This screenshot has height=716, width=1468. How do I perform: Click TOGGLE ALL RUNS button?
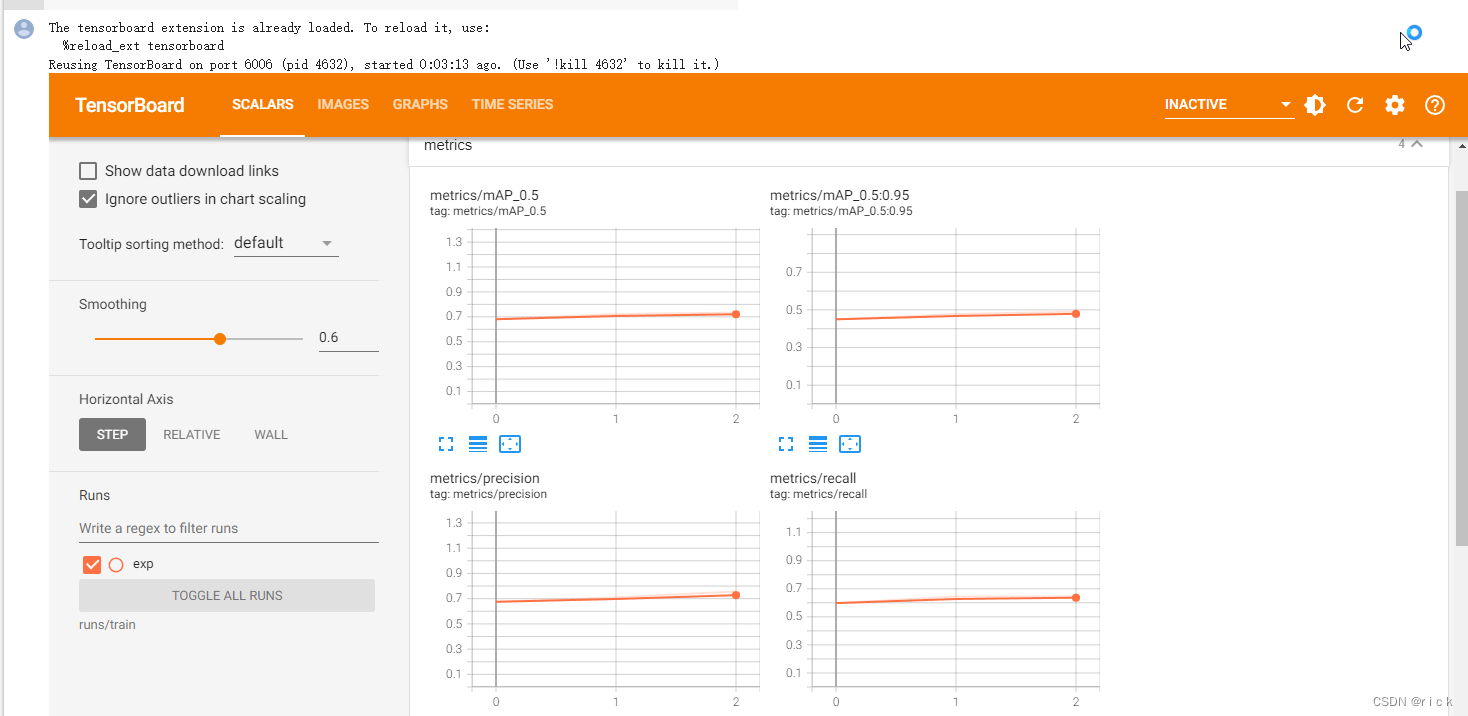(x=227, y=595)
